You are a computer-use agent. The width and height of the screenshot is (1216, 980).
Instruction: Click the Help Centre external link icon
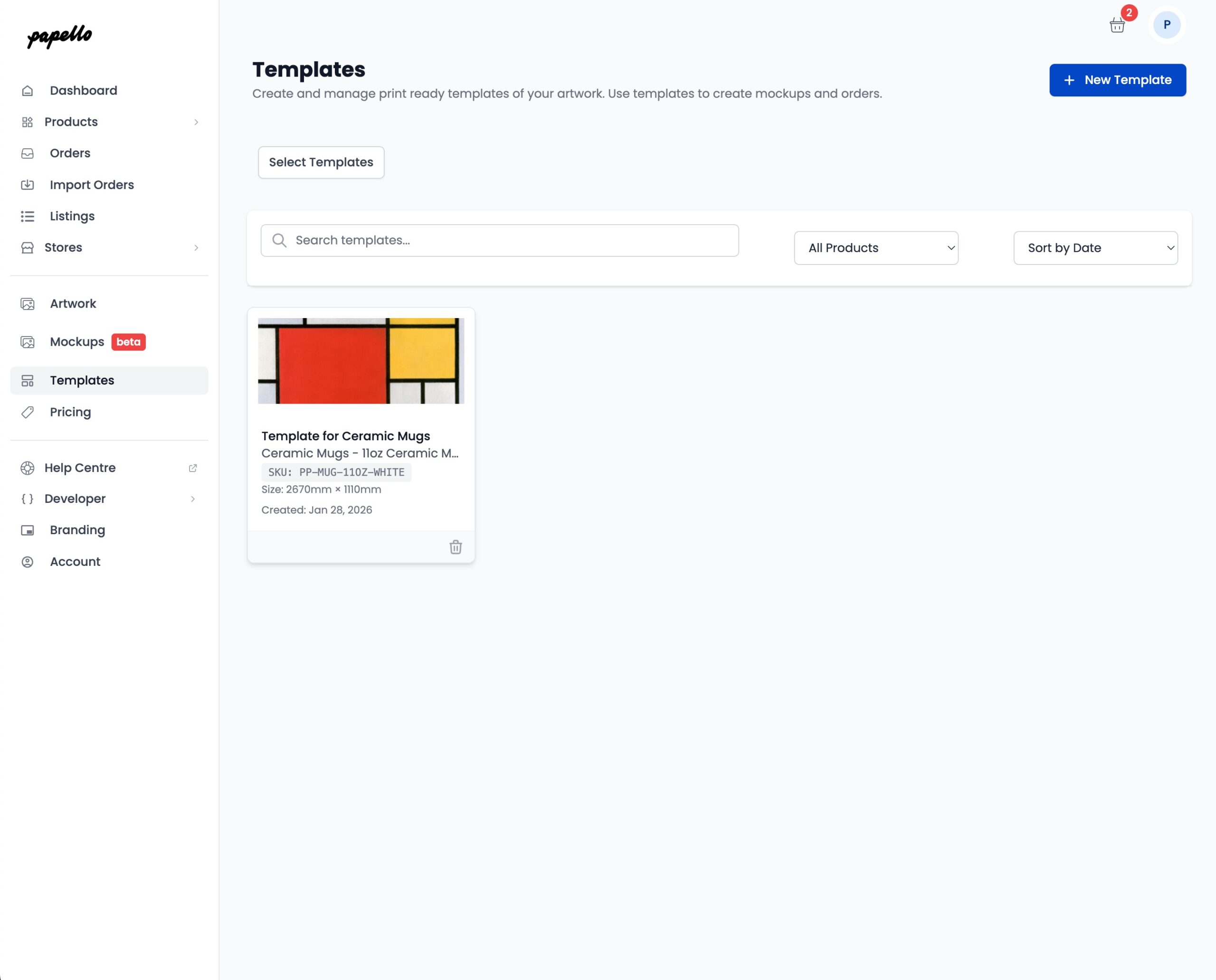(192, 468)
